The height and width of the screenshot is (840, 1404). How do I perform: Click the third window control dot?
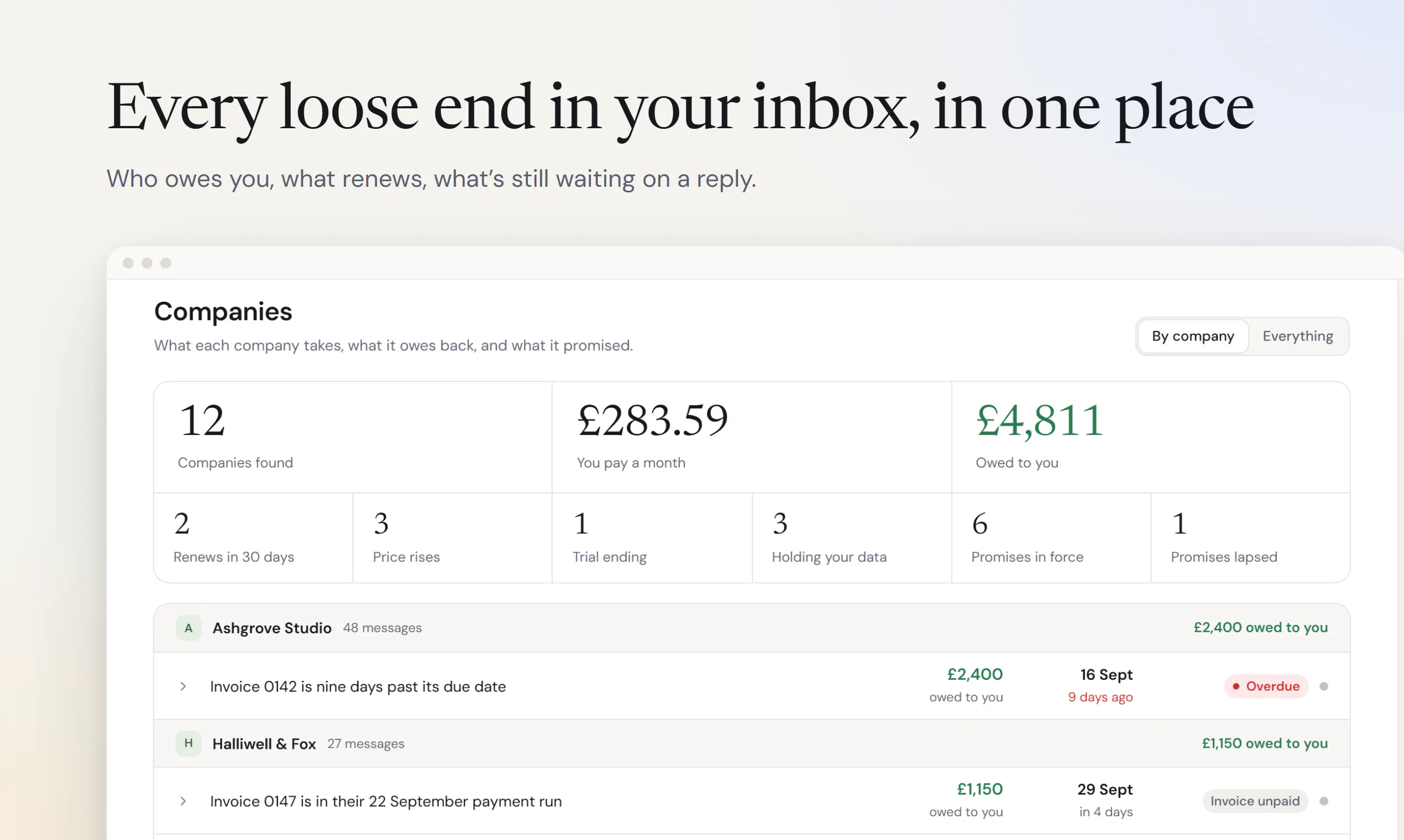(x=165, y=262)
